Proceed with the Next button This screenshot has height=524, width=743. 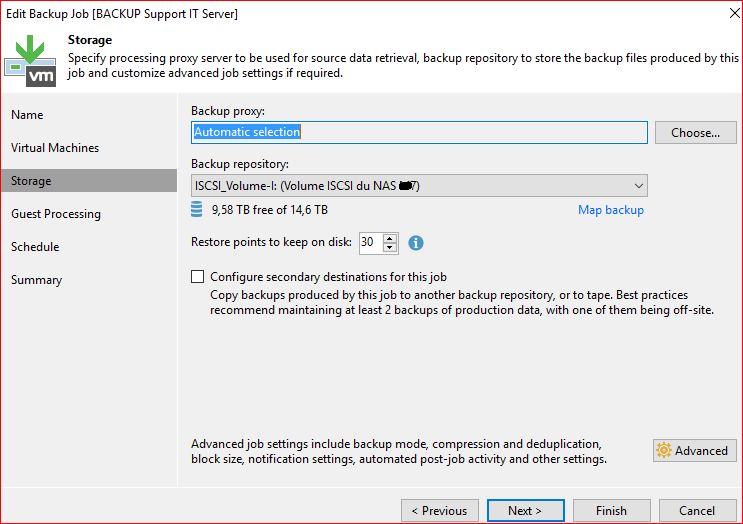click(x=525, y=510)
